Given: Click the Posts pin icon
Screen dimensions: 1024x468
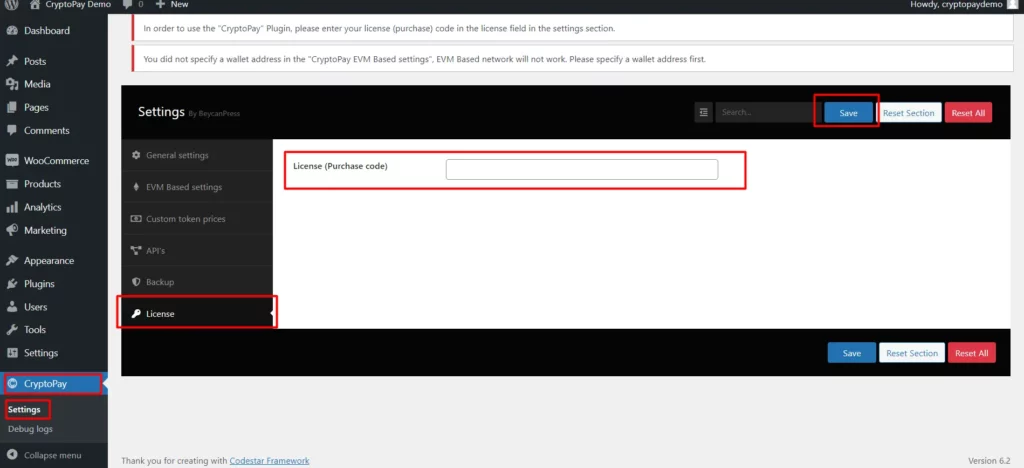Looking at the screenshot, I should coord(12,61).
